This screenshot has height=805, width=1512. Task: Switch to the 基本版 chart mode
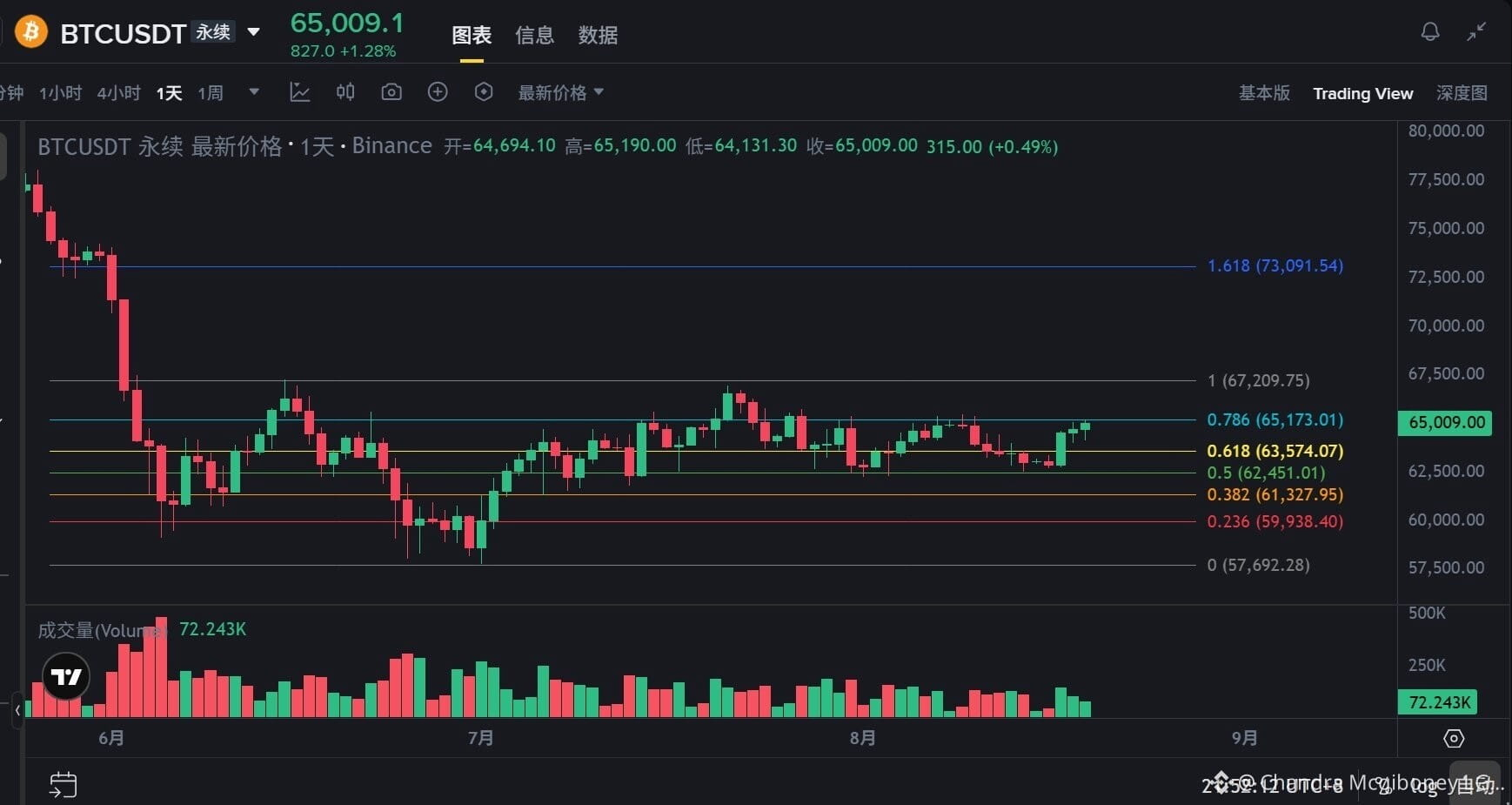point(1264,93)
